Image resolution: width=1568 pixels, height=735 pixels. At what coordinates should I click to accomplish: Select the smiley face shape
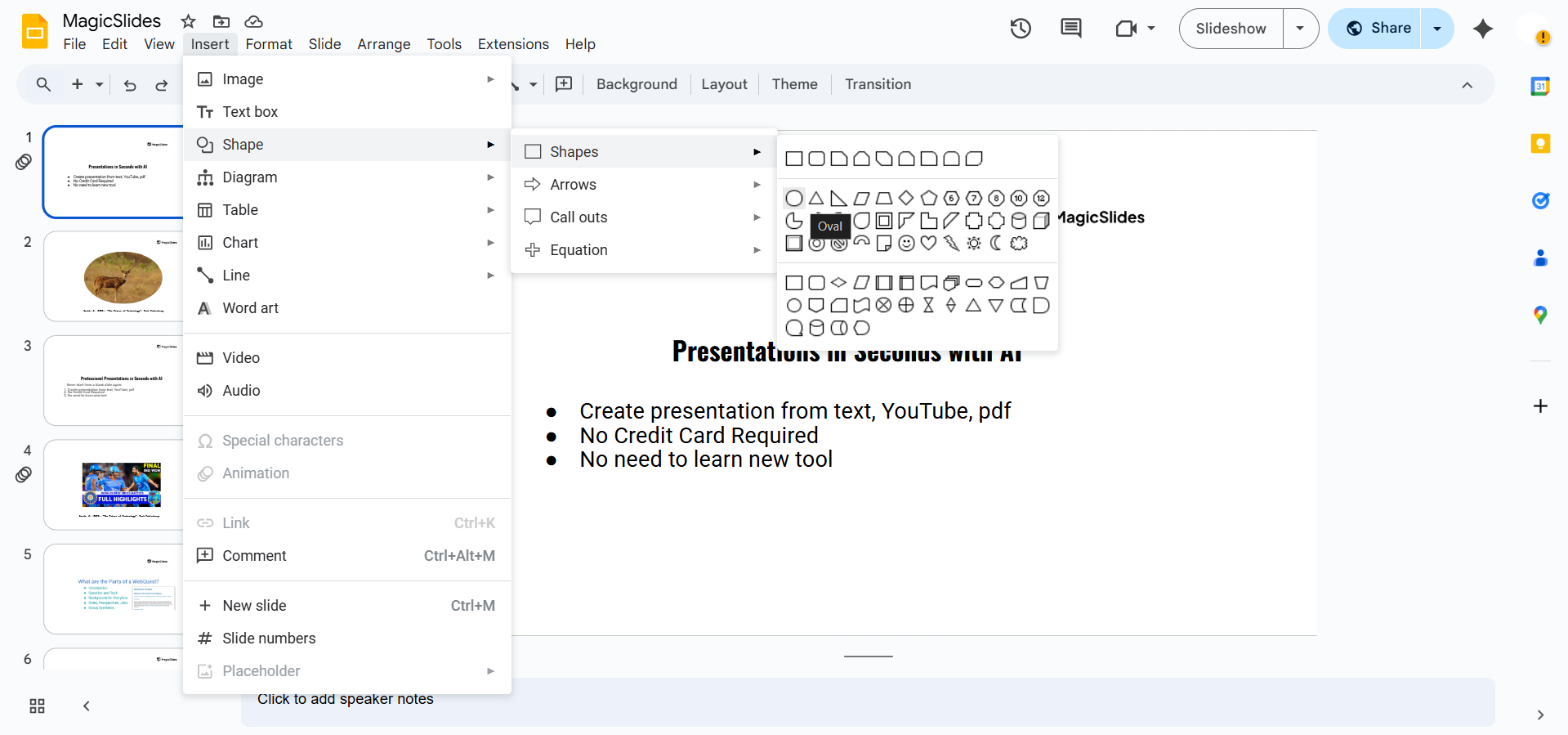point(906,244)
